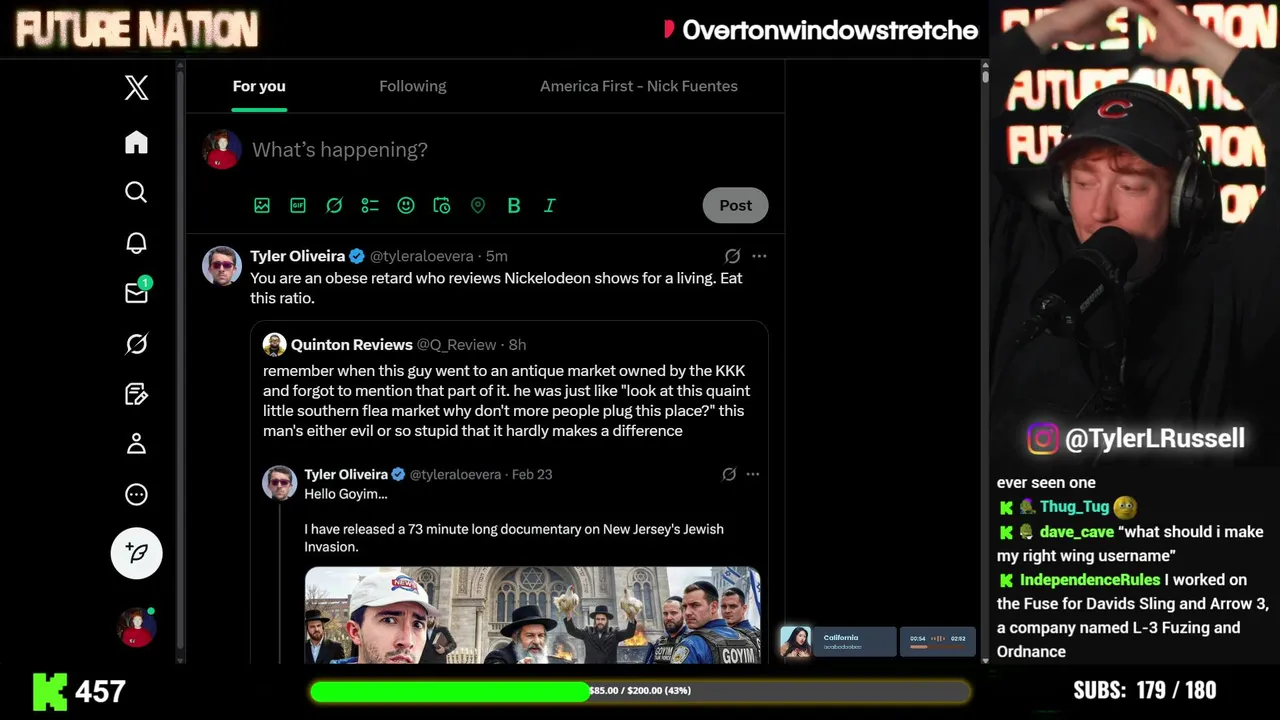Open Messages envelope icon
Screen dimensions: 1280x720
click(x=137, y=292)
